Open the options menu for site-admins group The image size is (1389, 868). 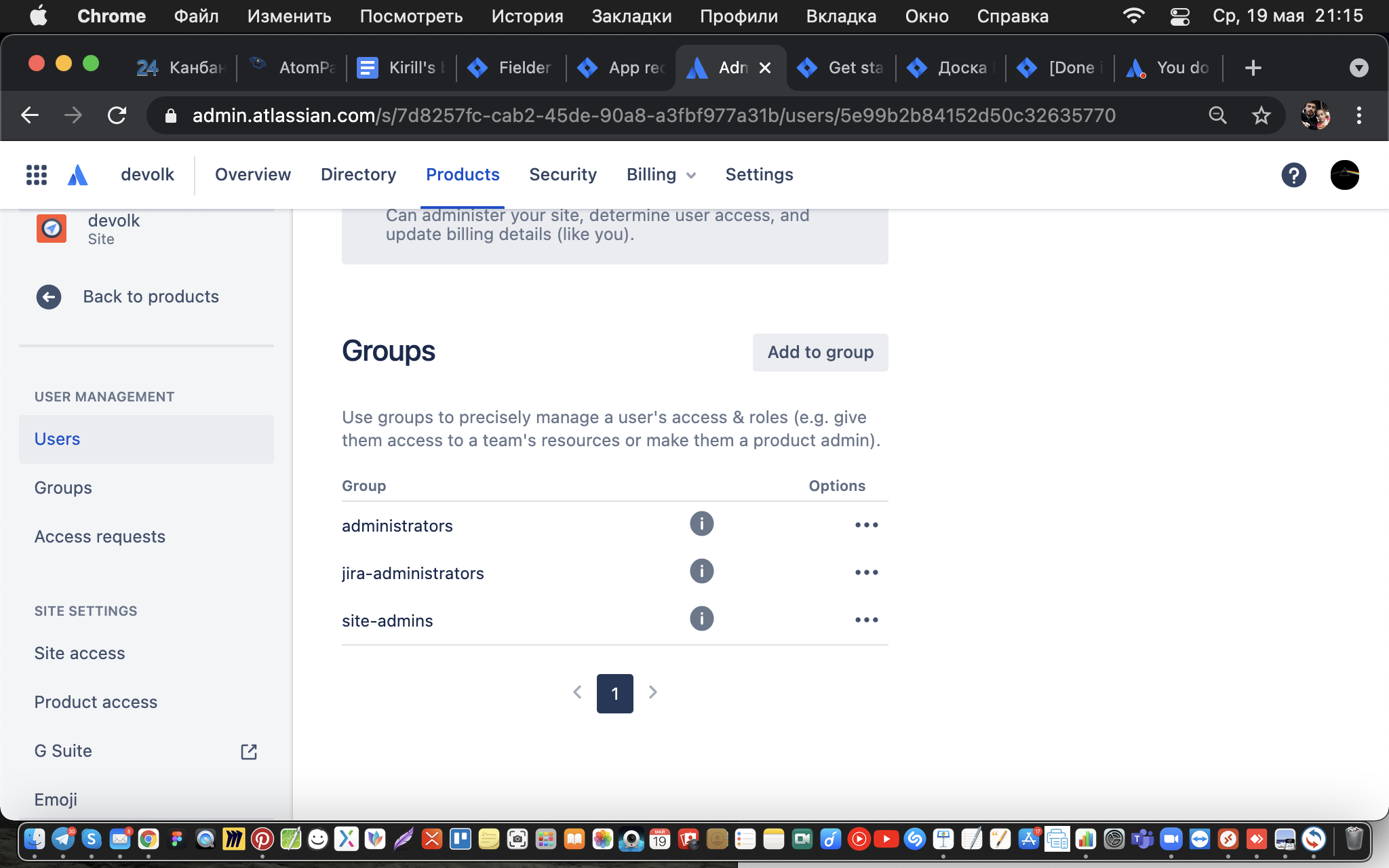coord(866,618)
